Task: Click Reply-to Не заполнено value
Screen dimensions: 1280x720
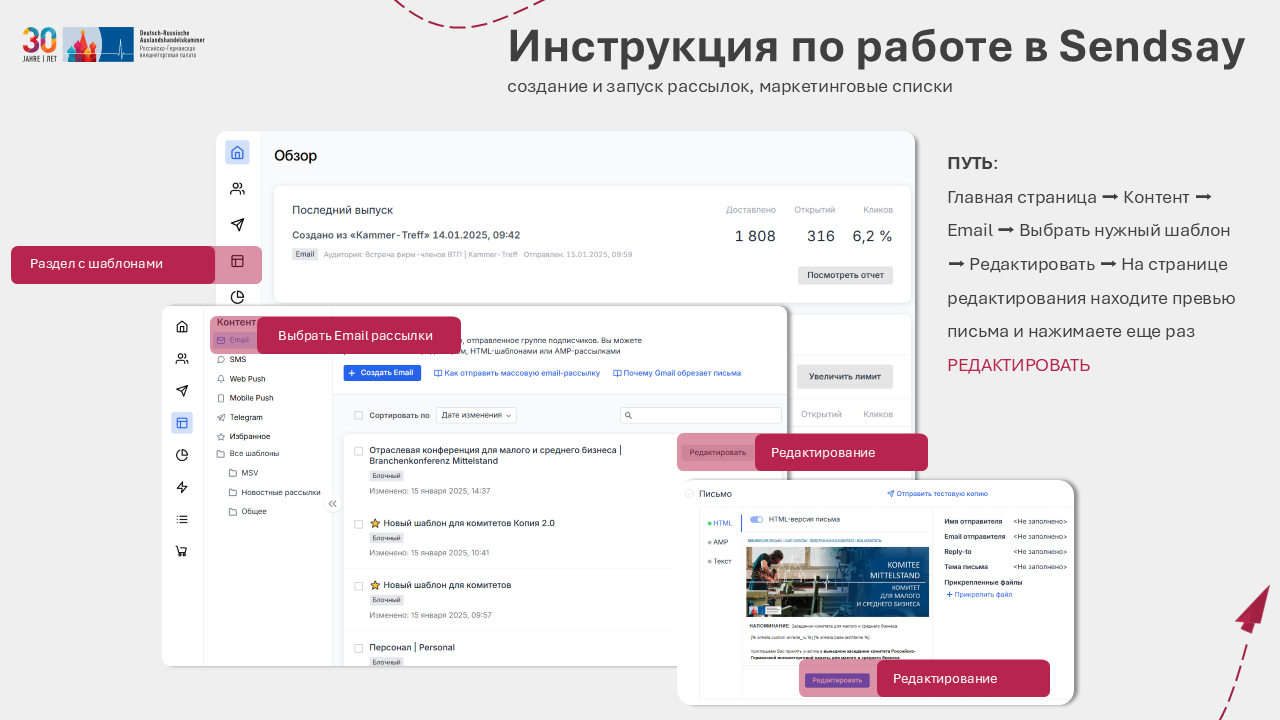Action: tap(1040, 551)
